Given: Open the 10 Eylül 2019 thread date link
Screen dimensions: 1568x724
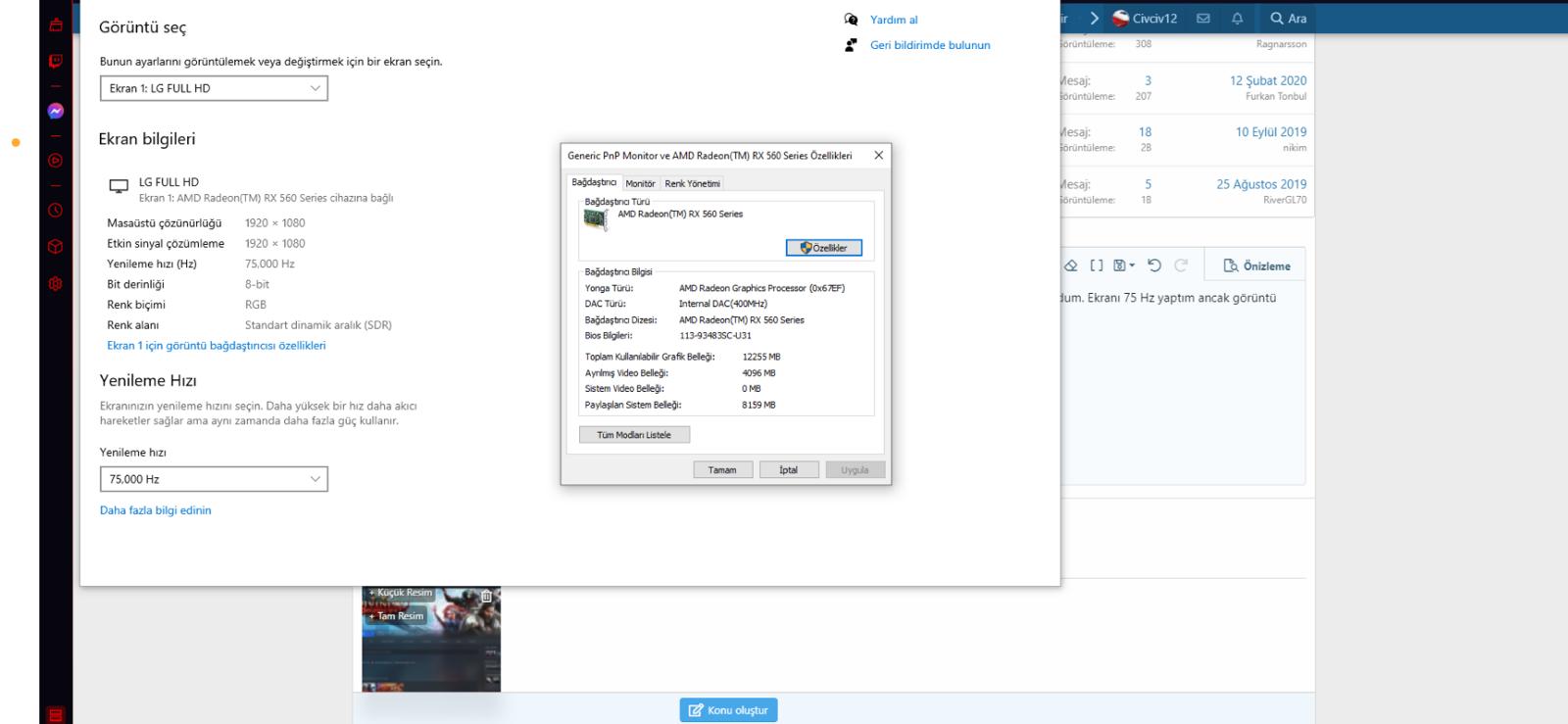Looking at the screenshot, I should [x=1271, y=131].
